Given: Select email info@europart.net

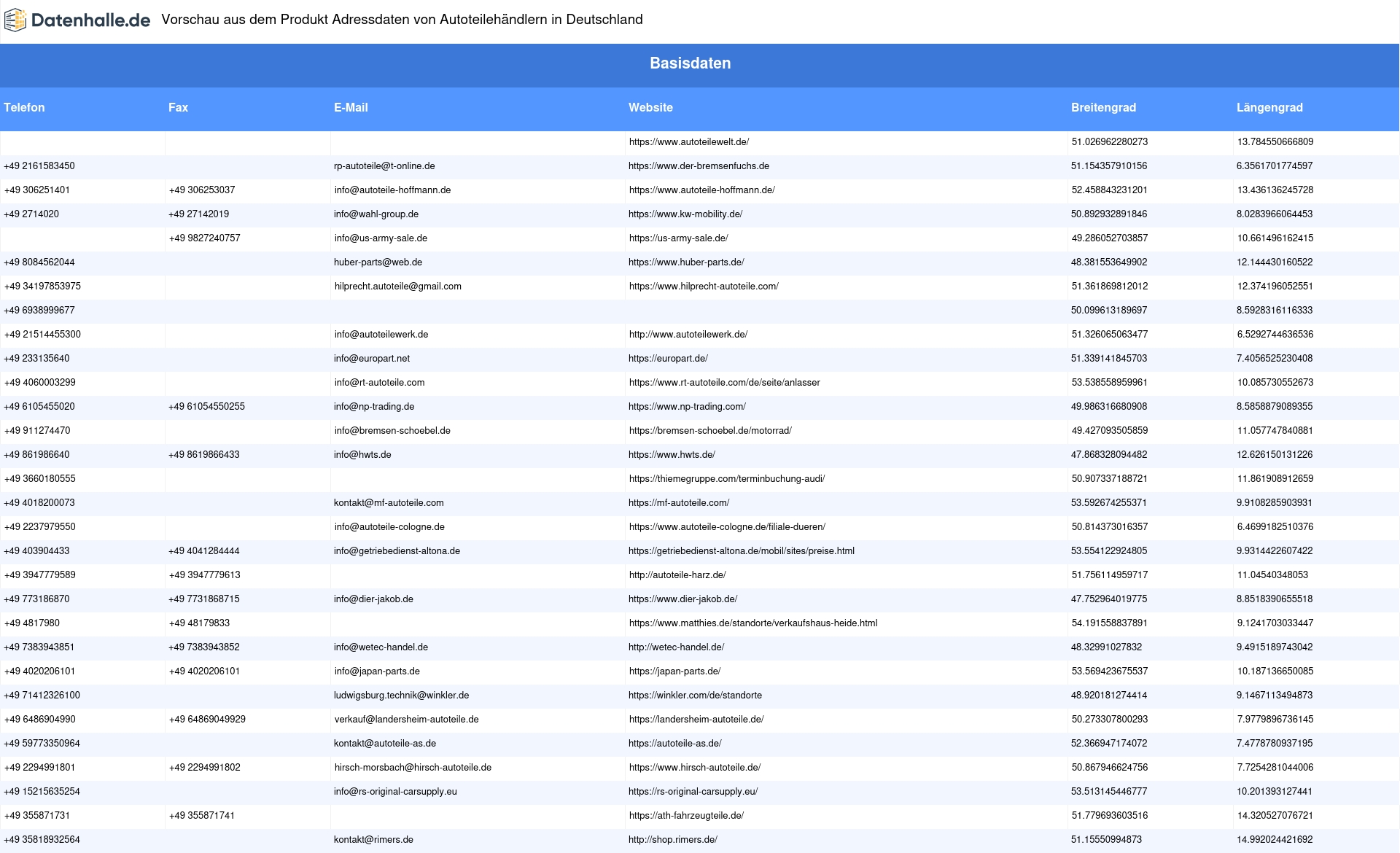Looking at the screenshot, I should tap(372, 359).
